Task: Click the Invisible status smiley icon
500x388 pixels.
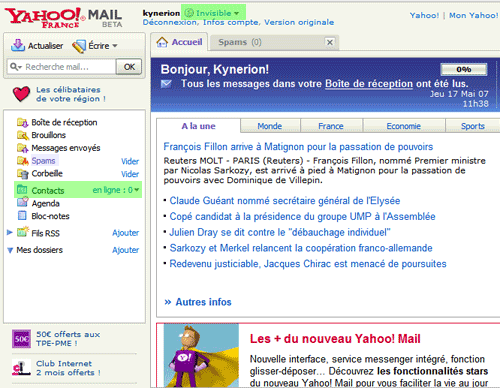Action: 189,13
